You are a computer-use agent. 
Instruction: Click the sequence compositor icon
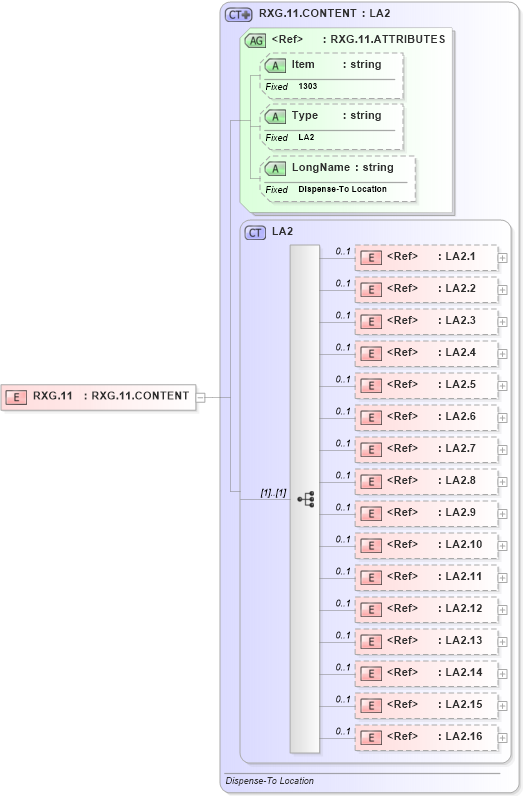tap(306, 499)
